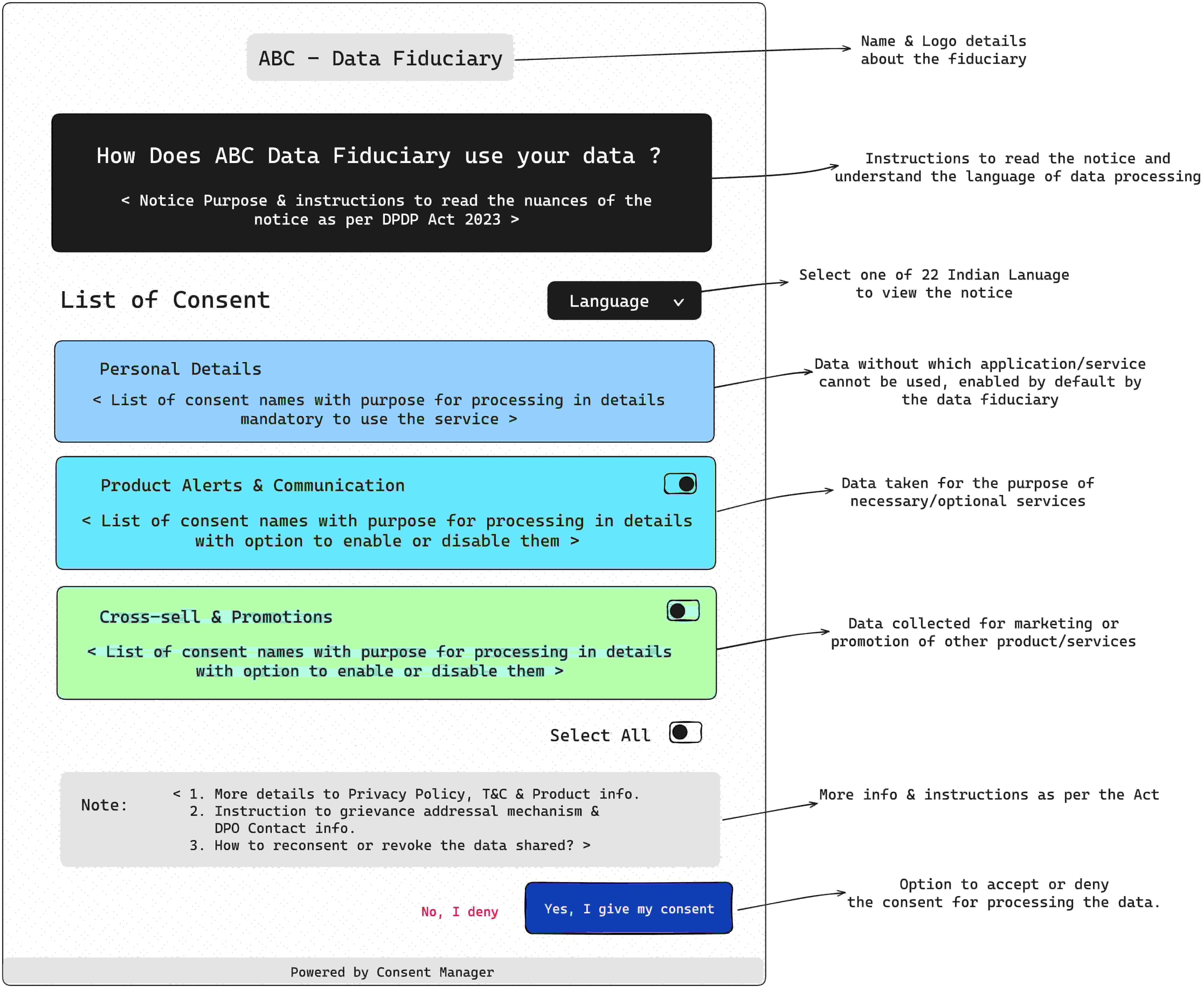Click the Cross-sell & Promotions title
Screen dimensions: 1204x988
[216, 617]
